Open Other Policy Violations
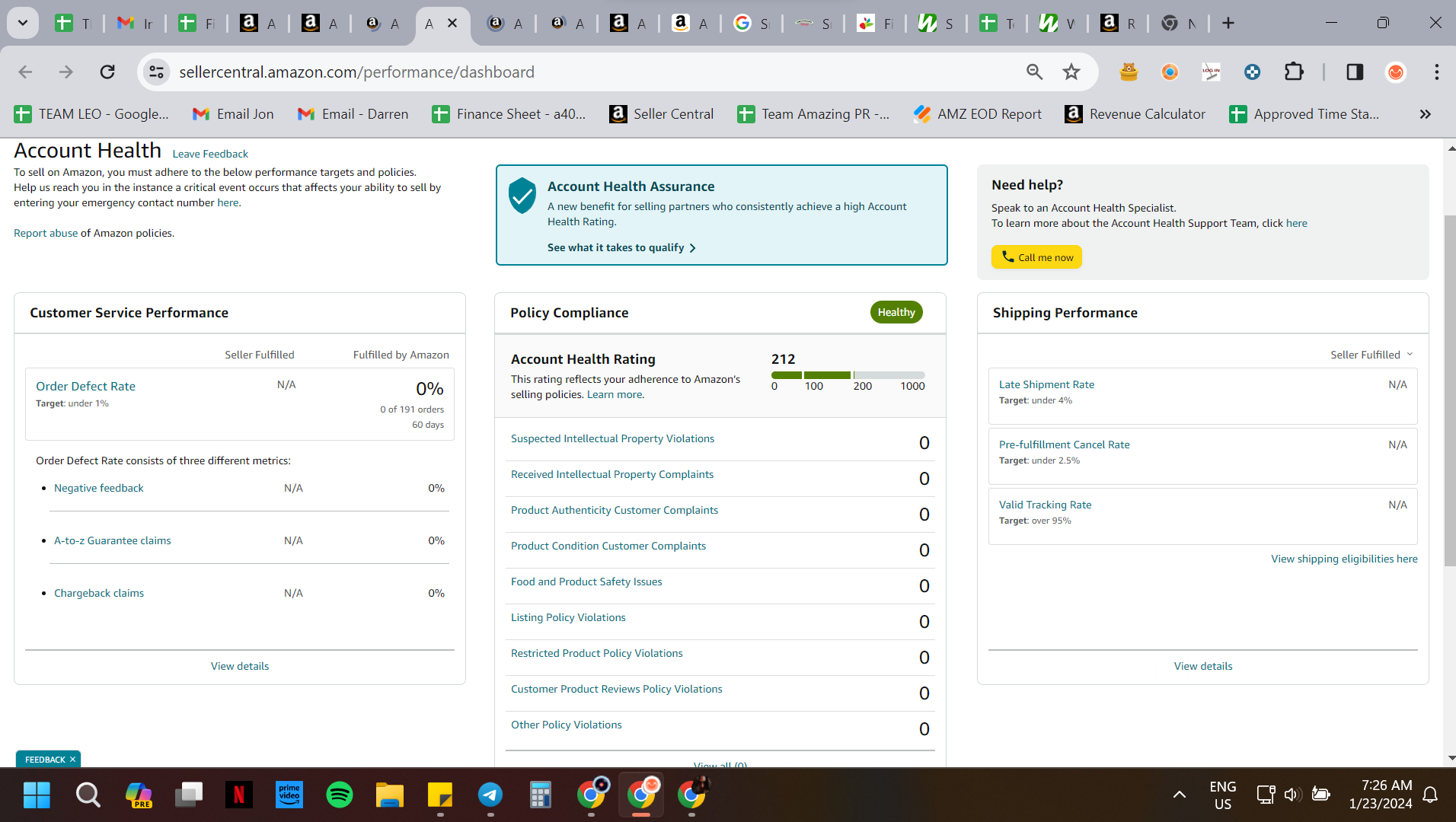The height and width of the screenshot is (822, 1456). pyautogui.click(x=567, y=725)
